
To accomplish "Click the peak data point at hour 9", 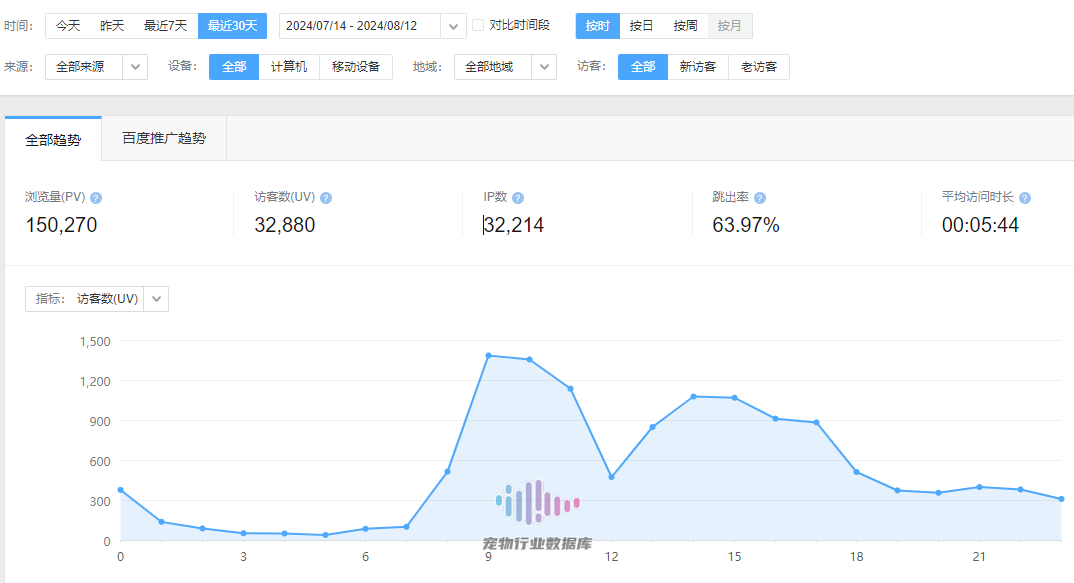I will [488, 355].
